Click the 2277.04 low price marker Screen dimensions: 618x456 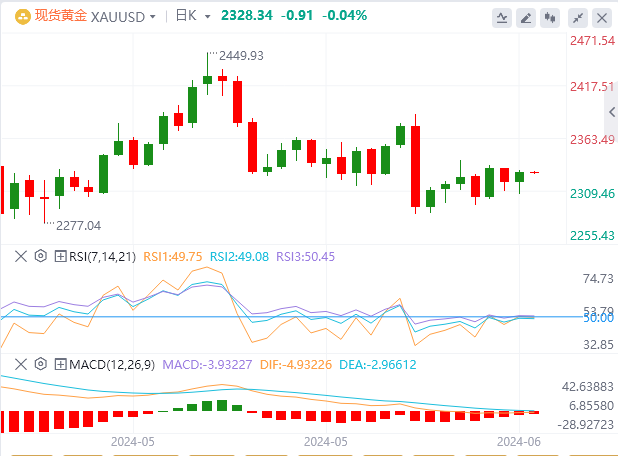[x=79, y=226]
